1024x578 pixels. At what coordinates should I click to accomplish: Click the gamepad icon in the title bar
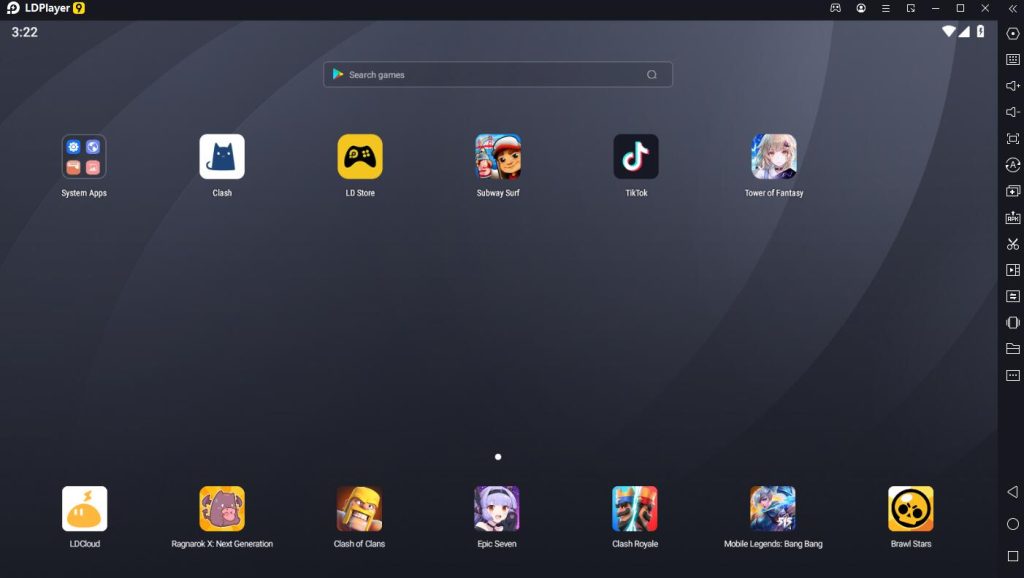pos(836,8)
